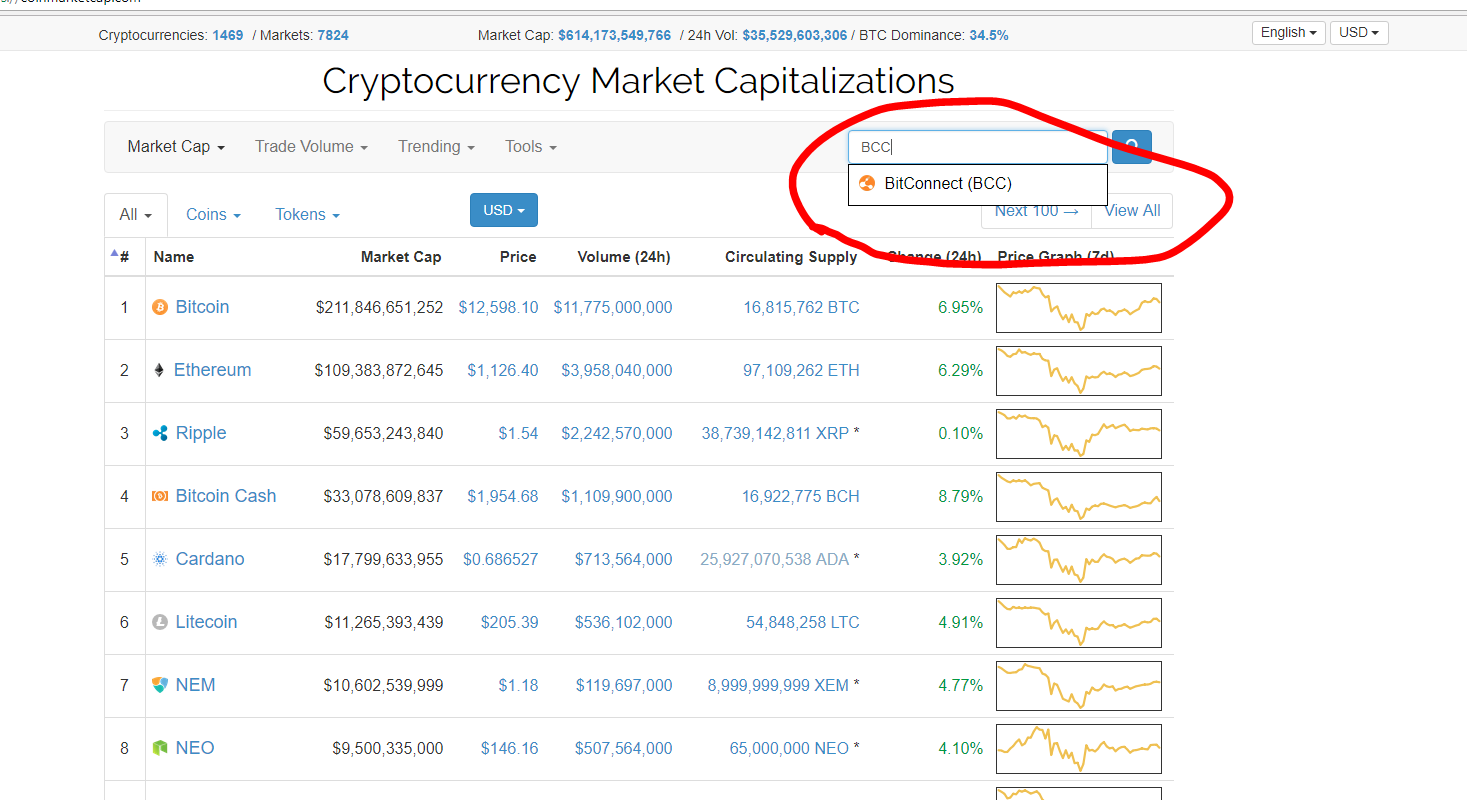This screenshot has width=1467, height=800.
Task: Open the NEM coin page link
Action: [195, 685]
